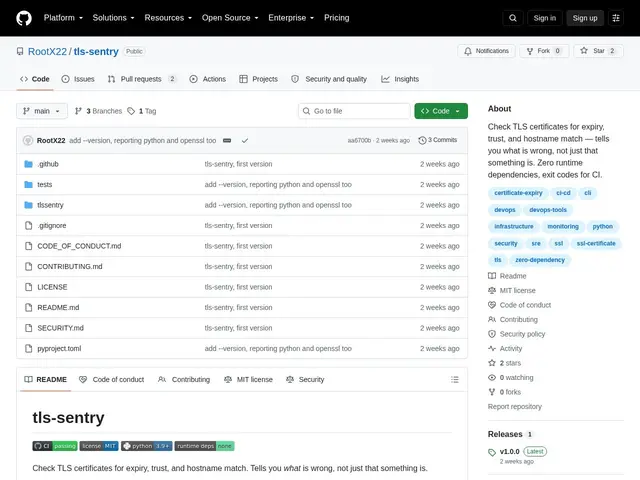View 0 watching link in sidebar
Image resolution: width=640 pixels, height=480 pixels.
pos(511,378)
